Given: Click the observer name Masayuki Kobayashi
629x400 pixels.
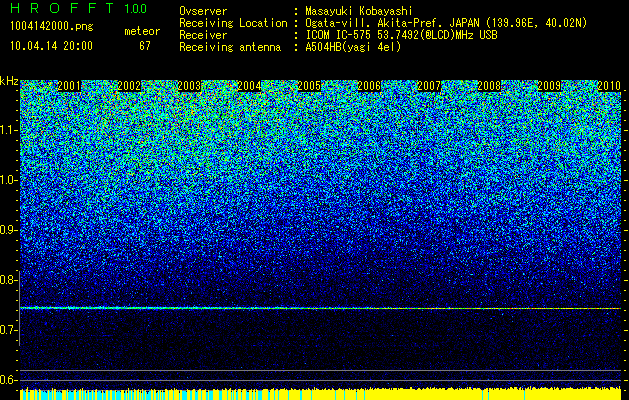Looking at the screenshot, I should pyautogui.click(x=358, y=11).
